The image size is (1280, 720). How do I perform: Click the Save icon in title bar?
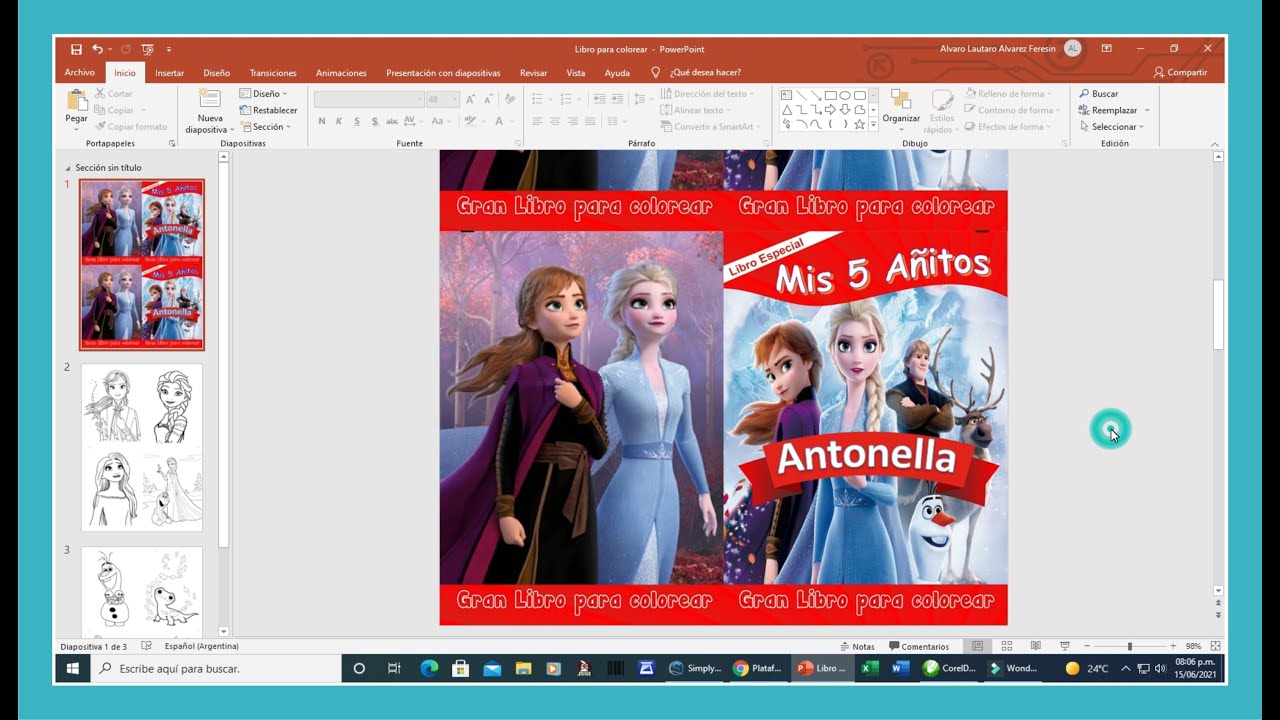click(x=76, y=49)
